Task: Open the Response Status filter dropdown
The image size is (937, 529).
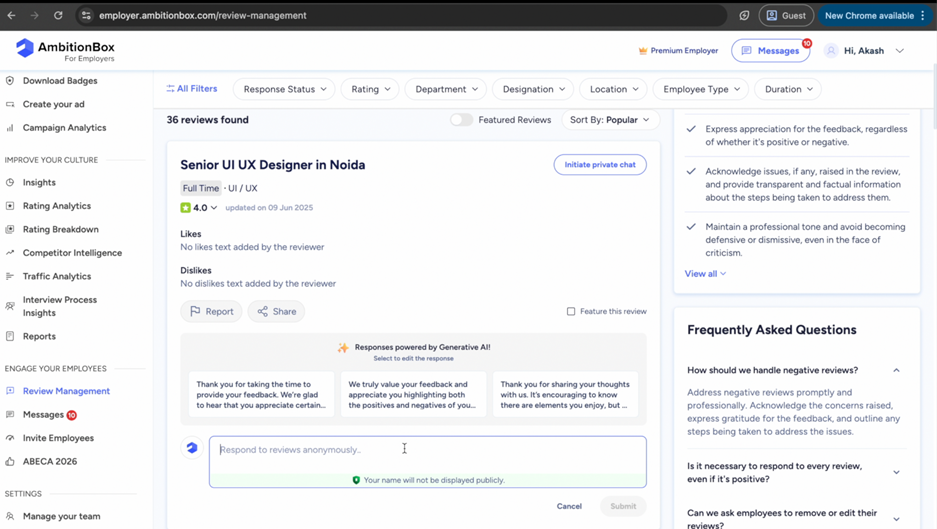Action: point(285,89)
